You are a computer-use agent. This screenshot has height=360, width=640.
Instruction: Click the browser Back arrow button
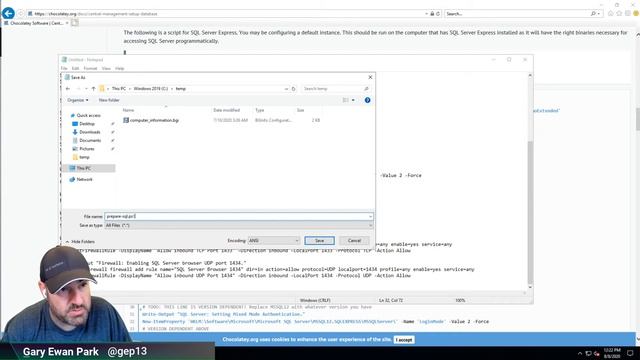(x=8, y=13)
